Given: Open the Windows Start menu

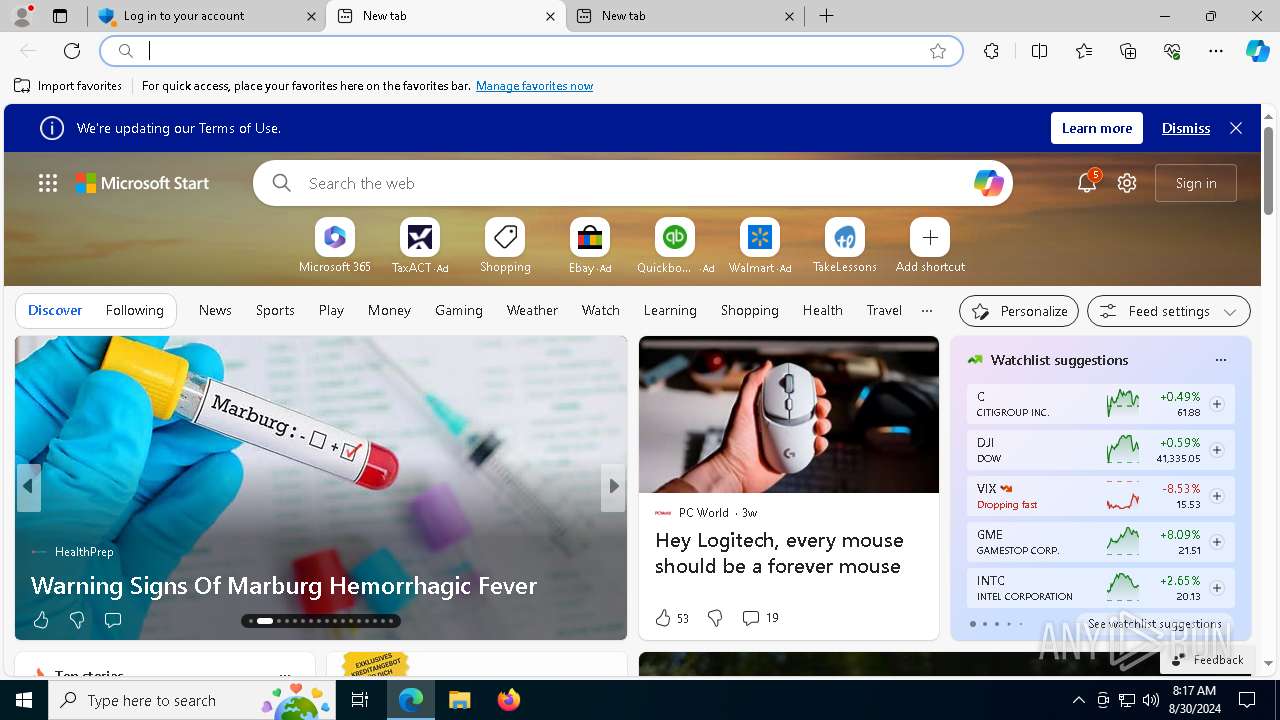Looking at the screenshot, I should coord(24,700).
